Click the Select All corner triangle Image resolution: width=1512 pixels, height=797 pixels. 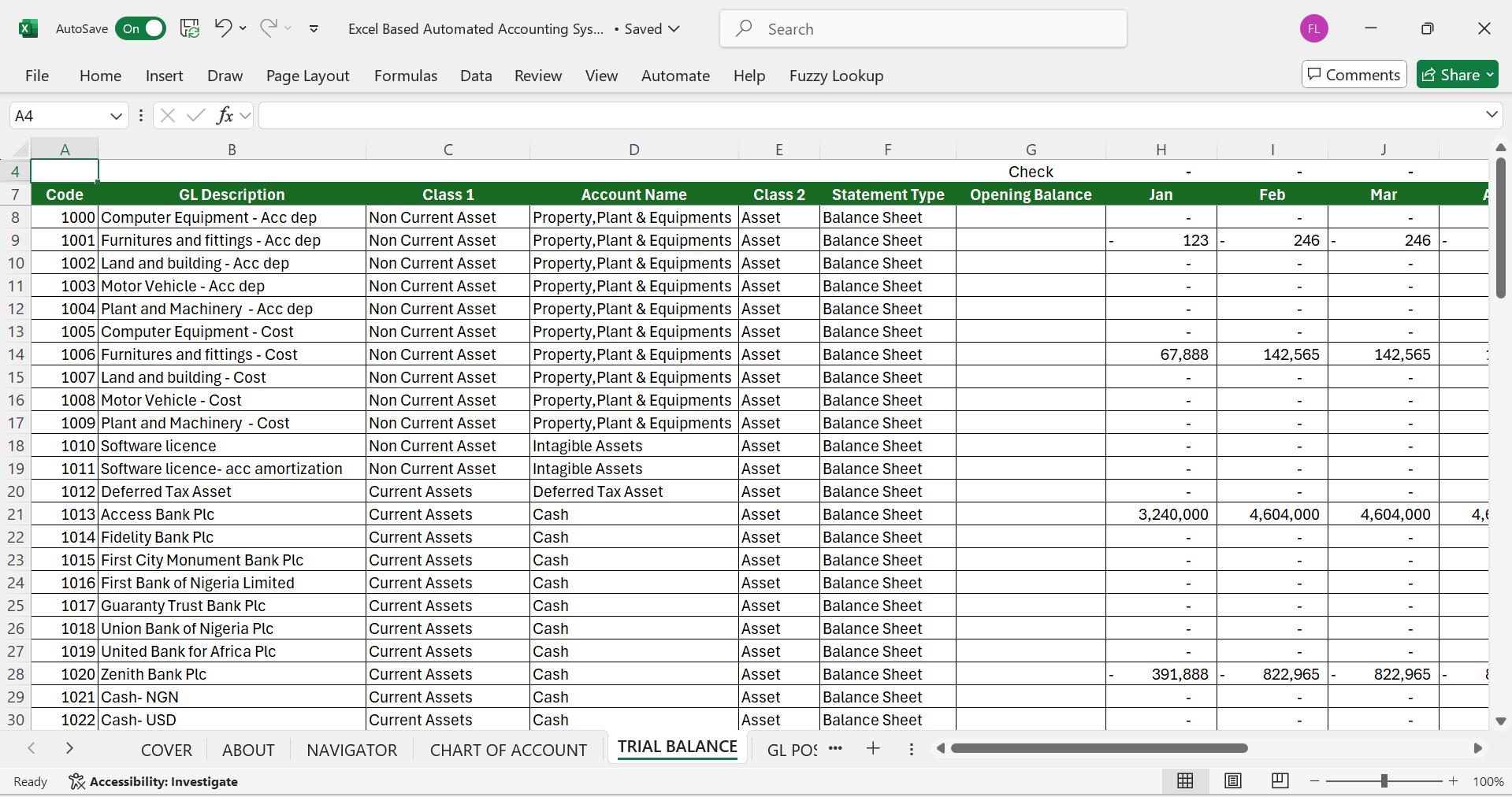point(19,149)
